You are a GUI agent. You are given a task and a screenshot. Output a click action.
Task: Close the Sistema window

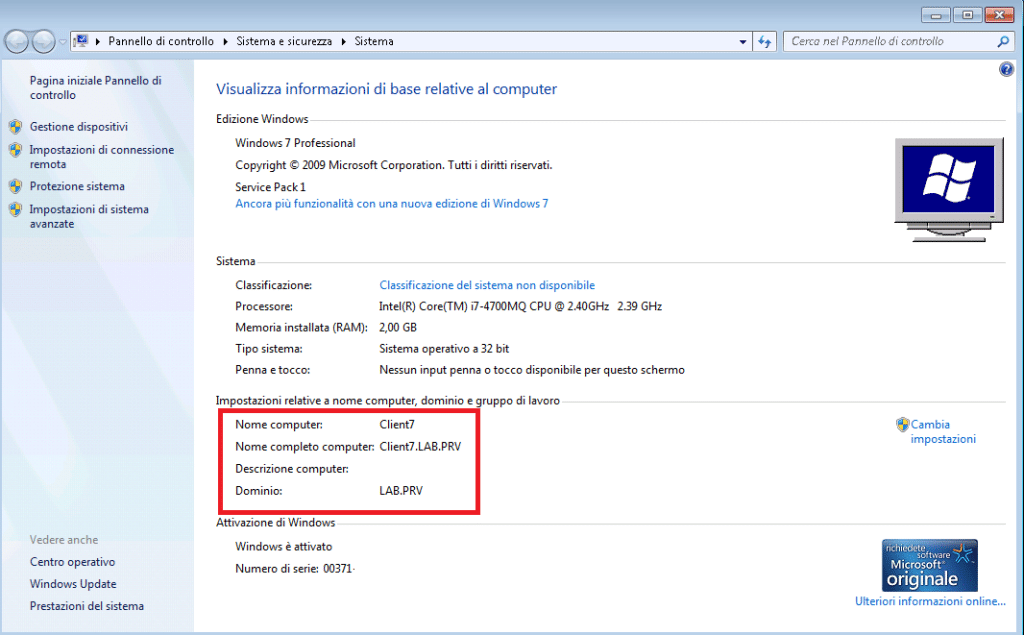[x=999, y=14]
